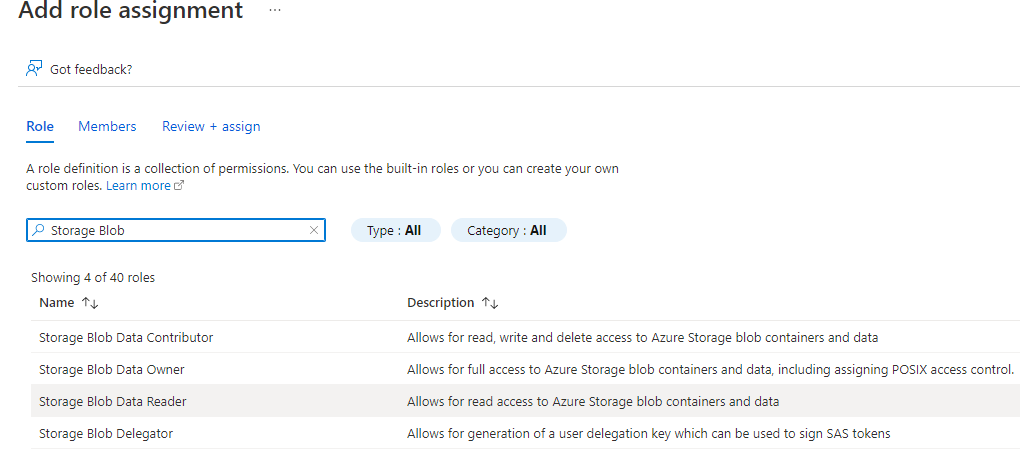
Task: Select the Storage Blob Data Contributor role
Action: pos(126,337)
